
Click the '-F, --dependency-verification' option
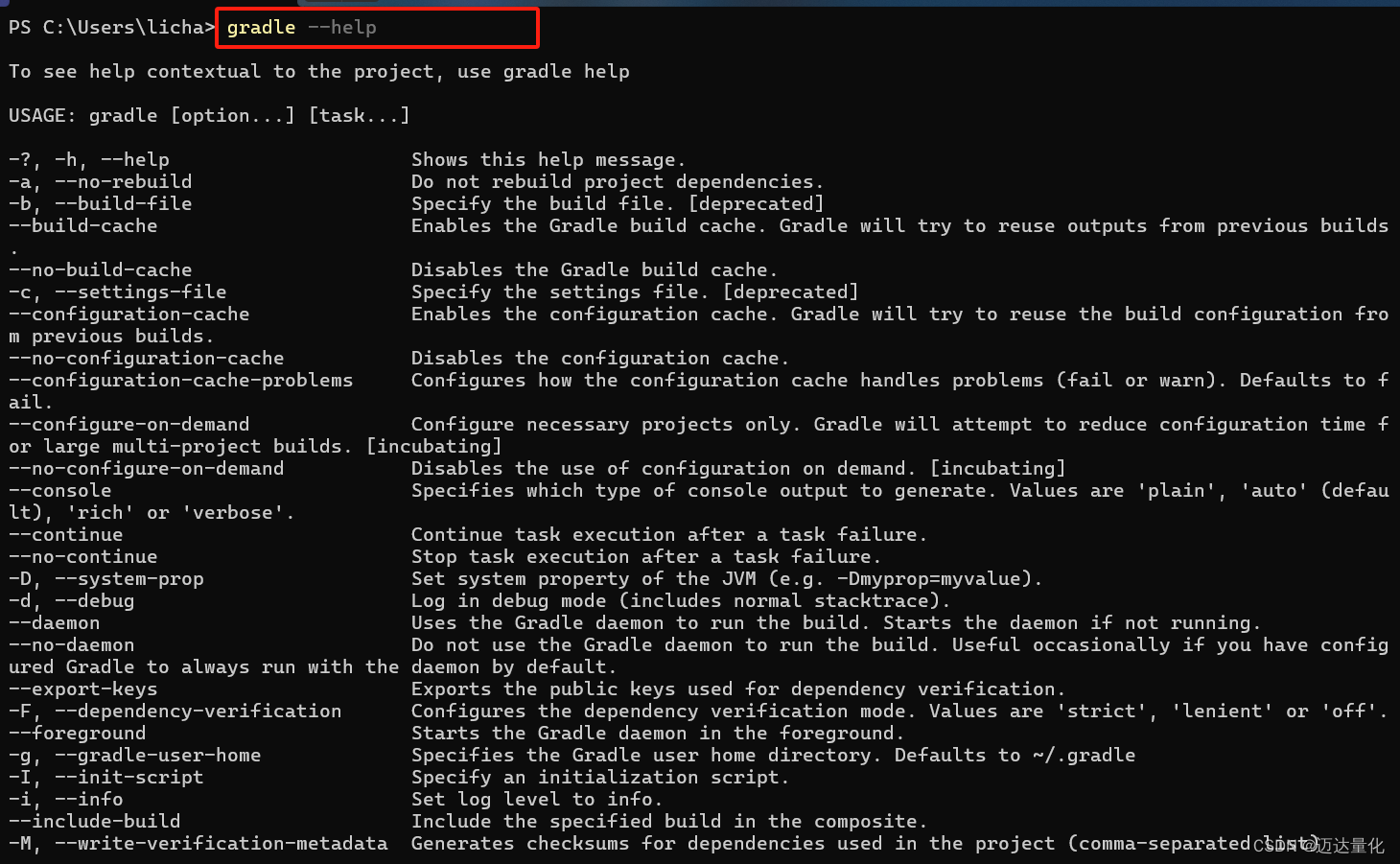(175, 712)
